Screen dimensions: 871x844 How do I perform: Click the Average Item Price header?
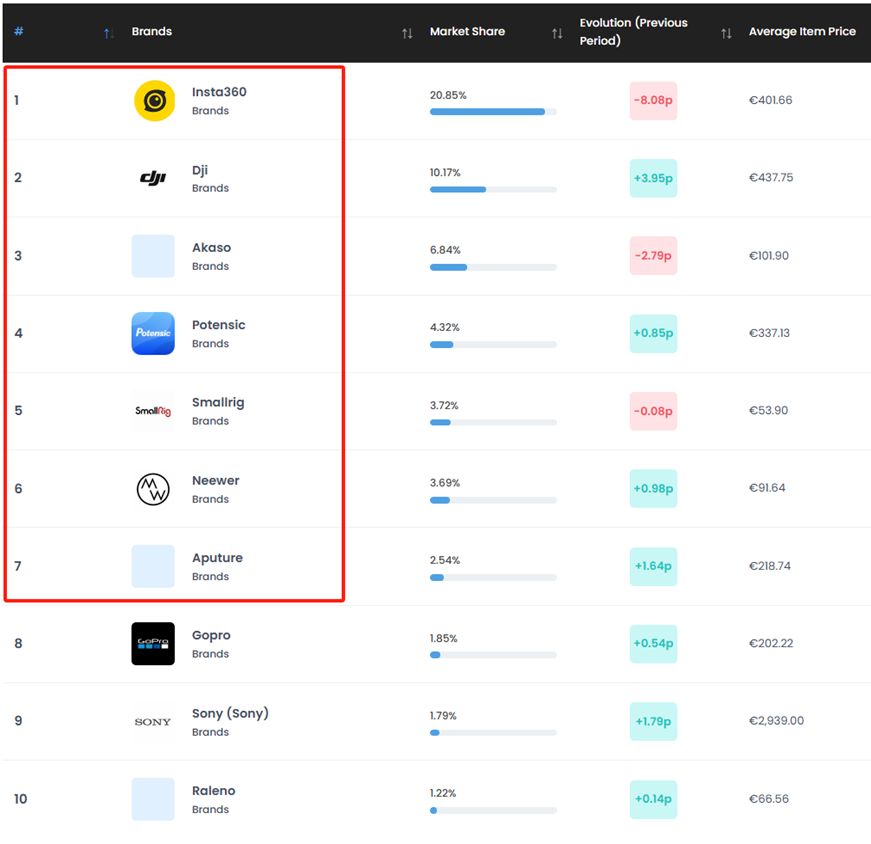pos(802,32)
